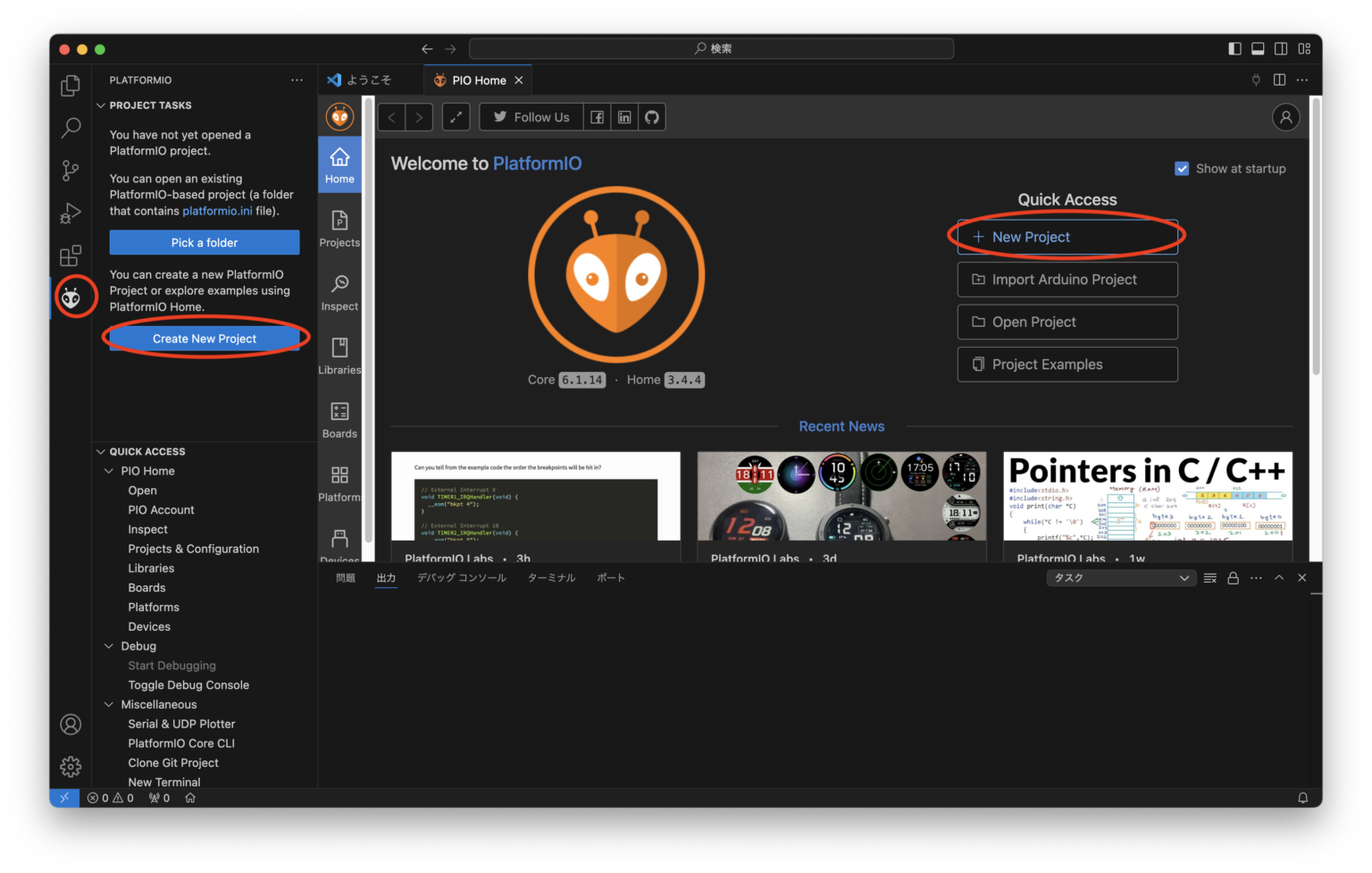Viewport: 1372px width, 873px height.
Task: Open the Manage settings gear
Action: [70, 766]
